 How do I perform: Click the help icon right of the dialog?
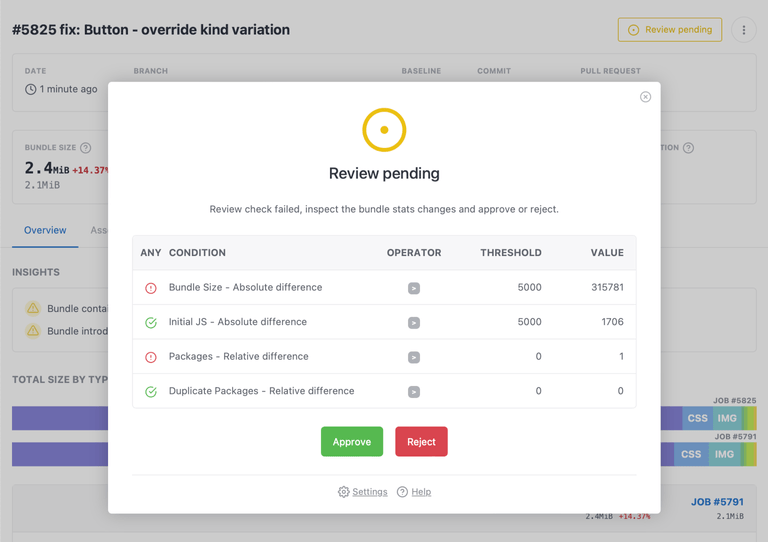click(x=688, y=147)
